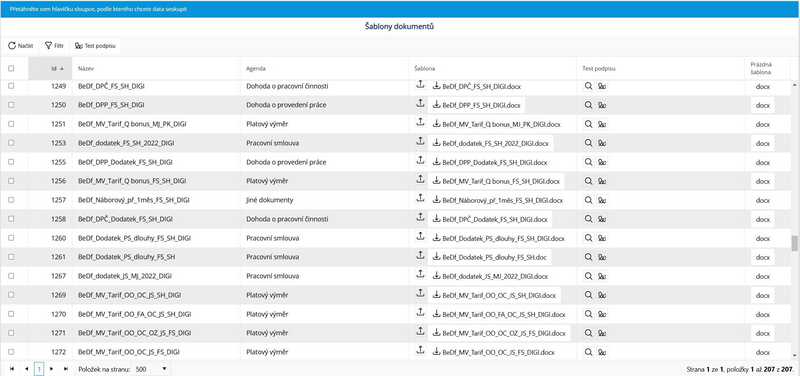Open empty docx template for row 1249
The height and width of the screenshot is (376, 800).
[x=763, y=87]
